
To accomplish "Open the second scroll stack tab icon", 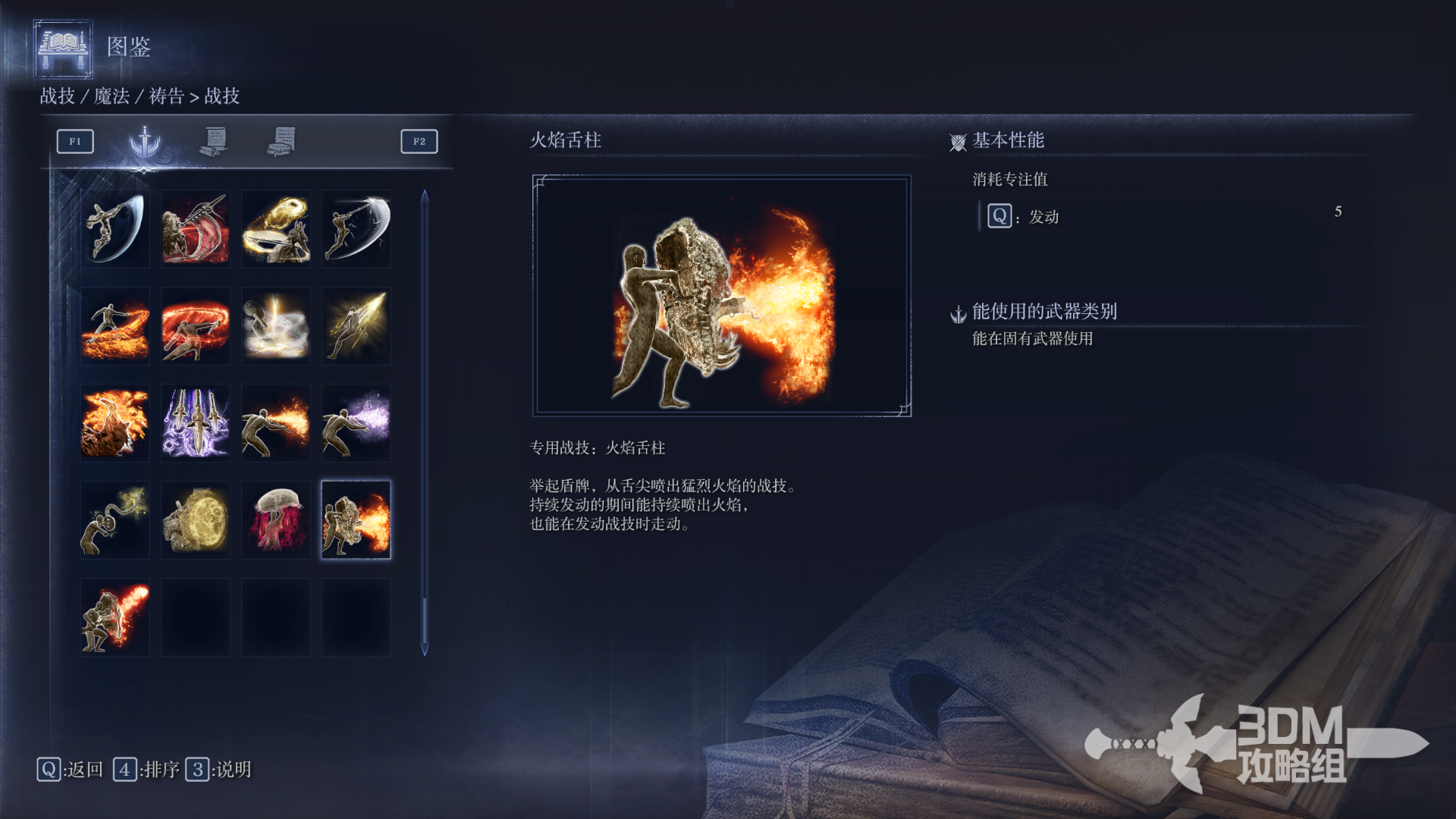I will (x=281, y=141).
